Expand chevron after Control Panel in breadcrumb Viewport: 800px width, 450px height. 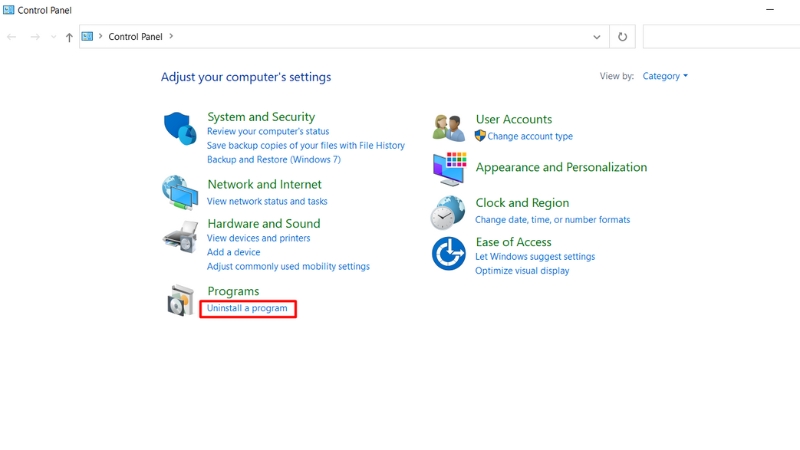[x=171, y=36]
